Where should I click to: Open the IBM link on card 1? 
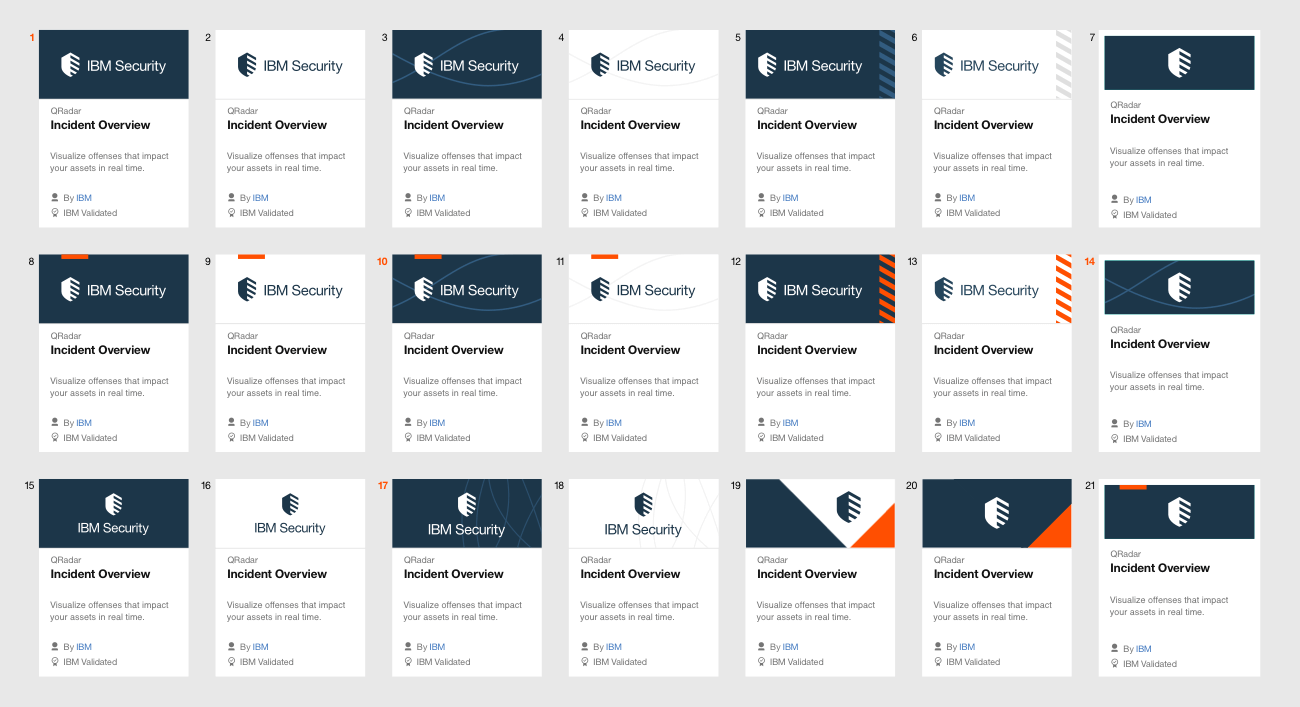[84, 197]
